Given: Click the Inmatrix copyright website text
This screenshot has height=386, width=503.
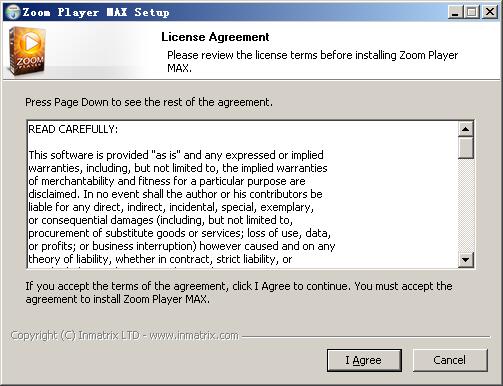Looking at the screenshot, I should point(125,335).
